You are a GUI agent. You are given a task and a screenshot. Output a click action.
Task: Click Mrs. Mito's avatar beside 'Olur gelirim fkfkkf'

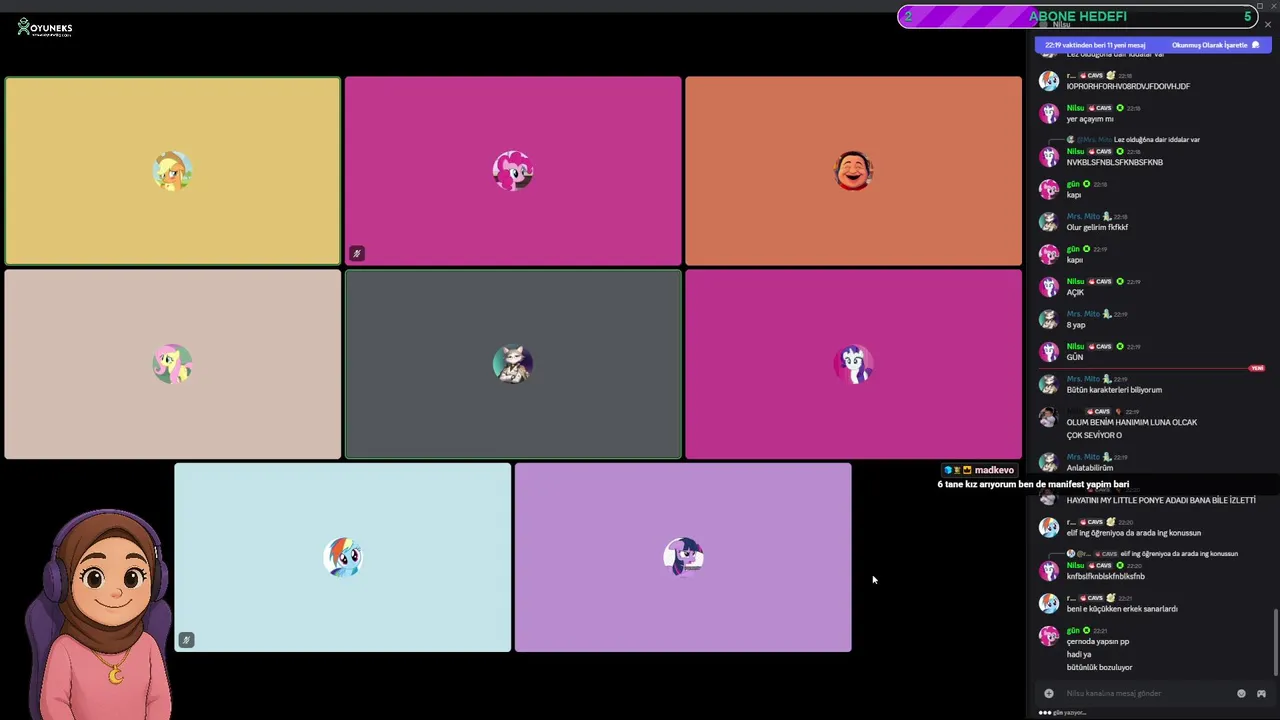pos(1049,222)
